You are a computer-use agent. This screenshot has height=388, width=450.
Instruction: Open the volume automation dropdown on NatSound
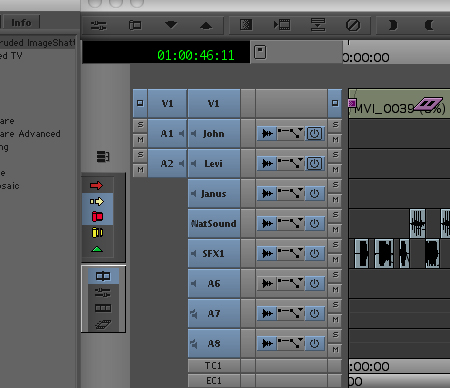[x=291, y=223]
